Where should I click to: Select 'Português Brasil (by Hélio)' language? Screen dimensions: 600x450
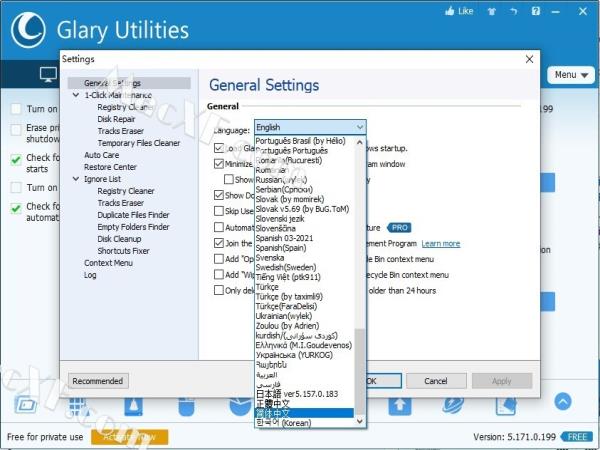pyautogui.click(x=305, y=141)
